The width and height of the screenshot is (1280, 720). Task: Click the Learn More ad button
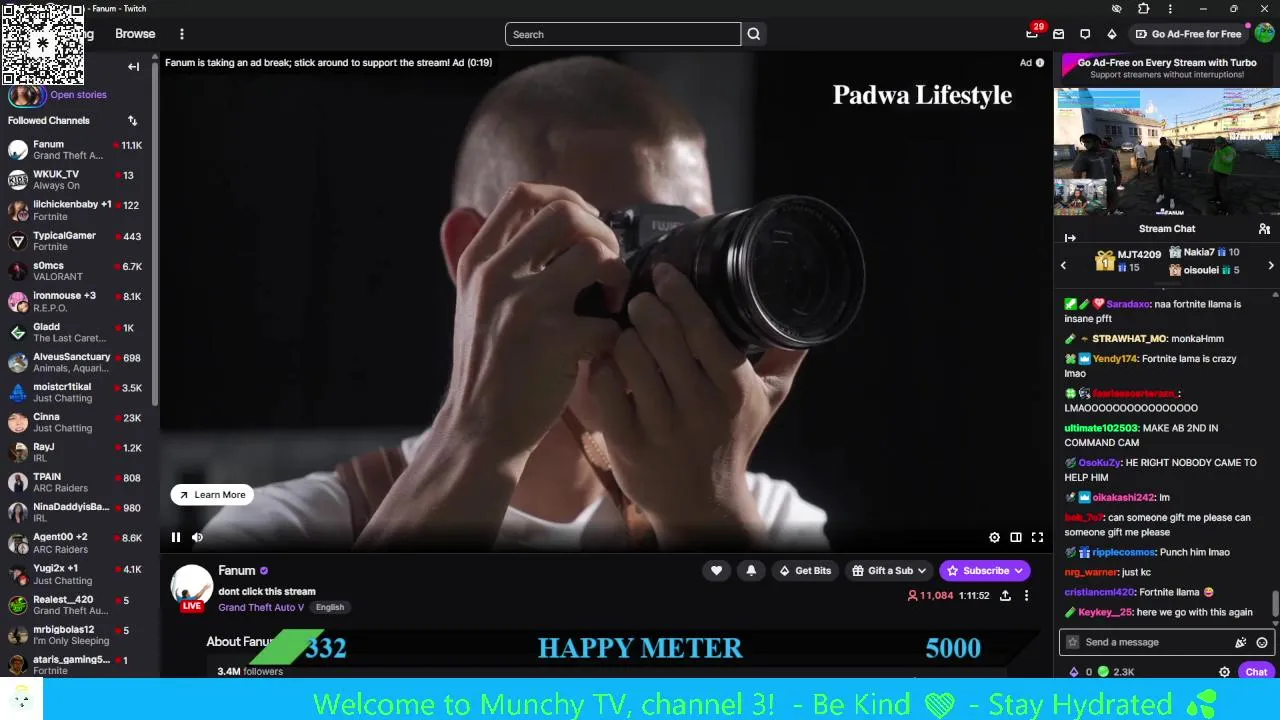pos(212,495)
